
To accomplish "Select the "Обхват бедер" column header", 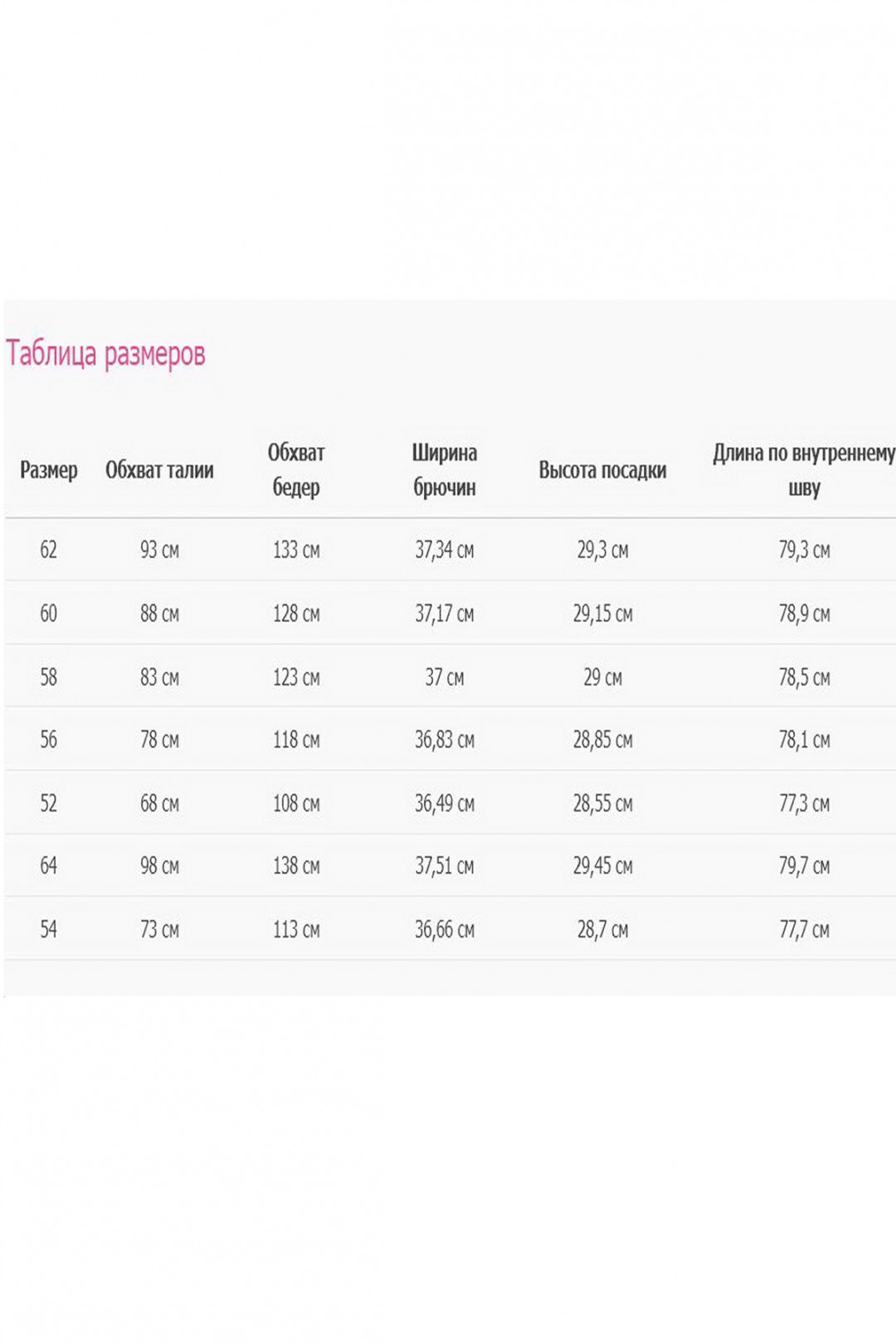I will [x=296, y=470].
